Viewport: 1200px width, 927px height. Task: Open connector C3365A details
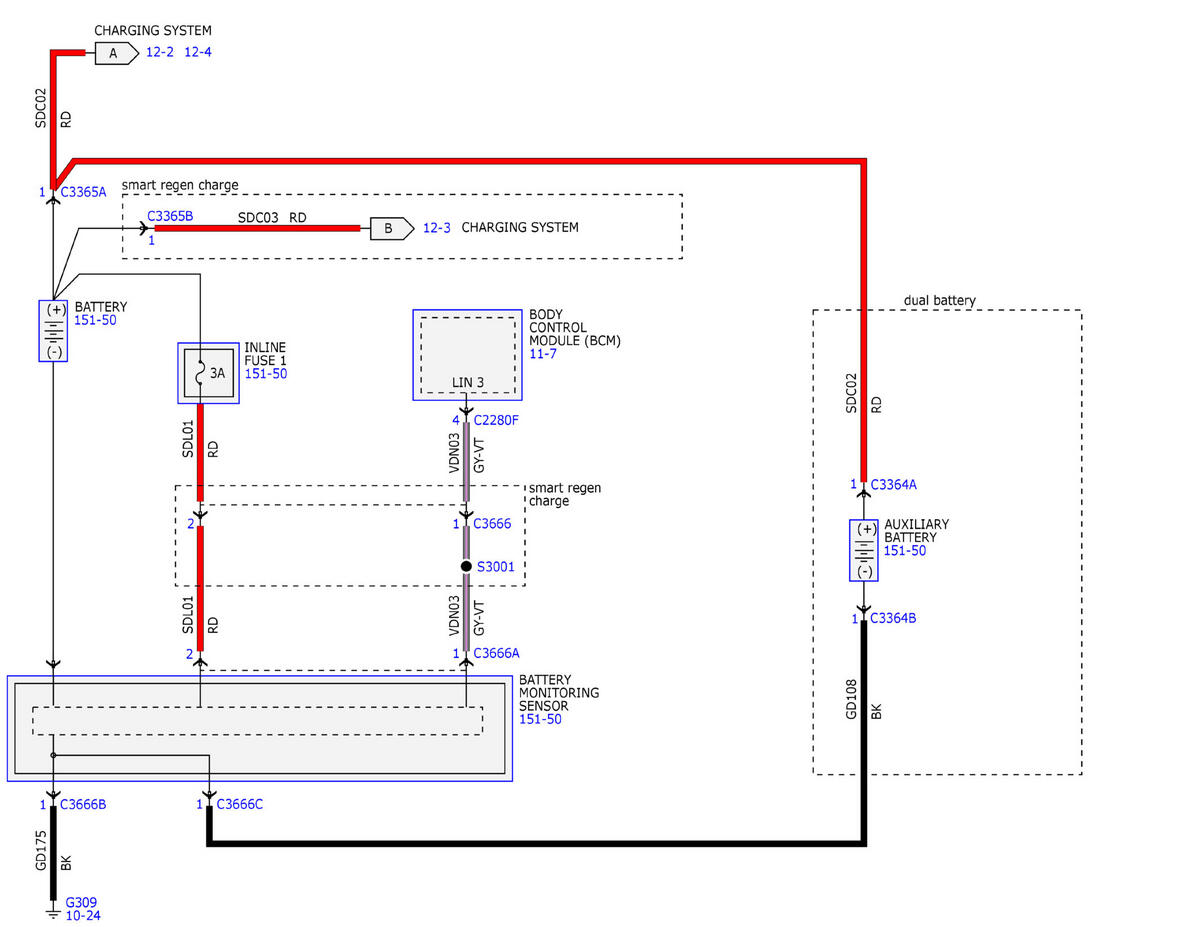coord(83,192)
